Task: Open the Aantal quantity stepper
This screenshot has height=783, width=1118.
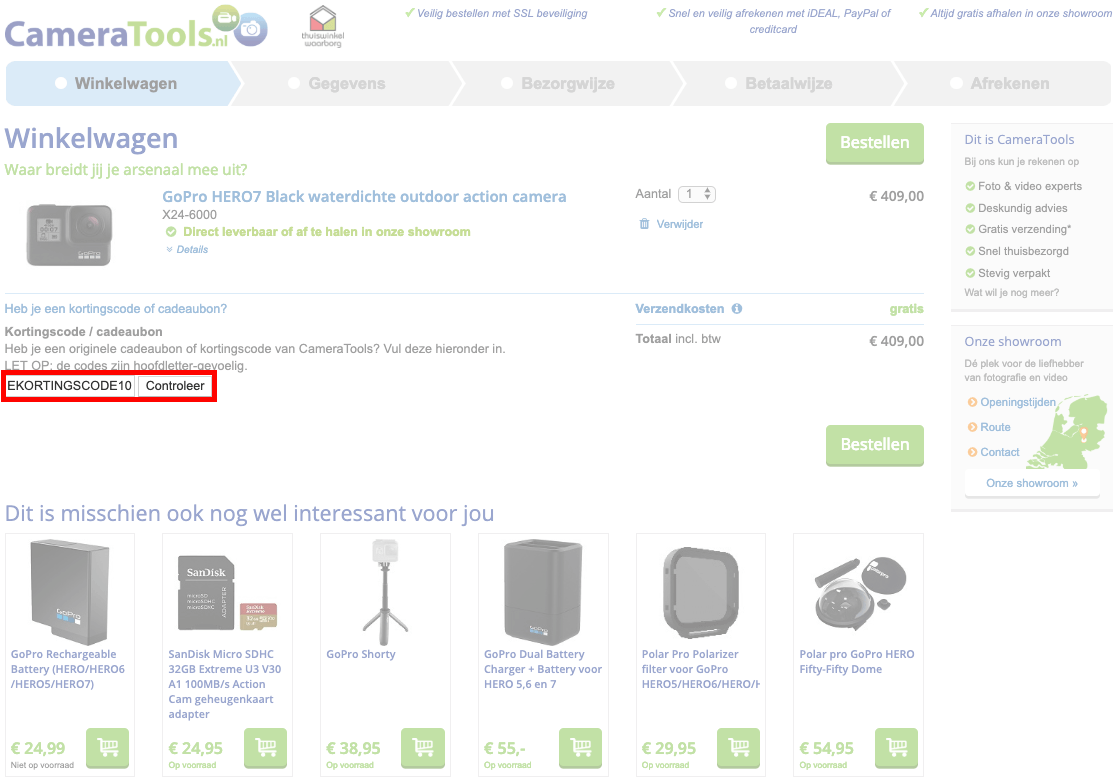Action: [697, 194]
